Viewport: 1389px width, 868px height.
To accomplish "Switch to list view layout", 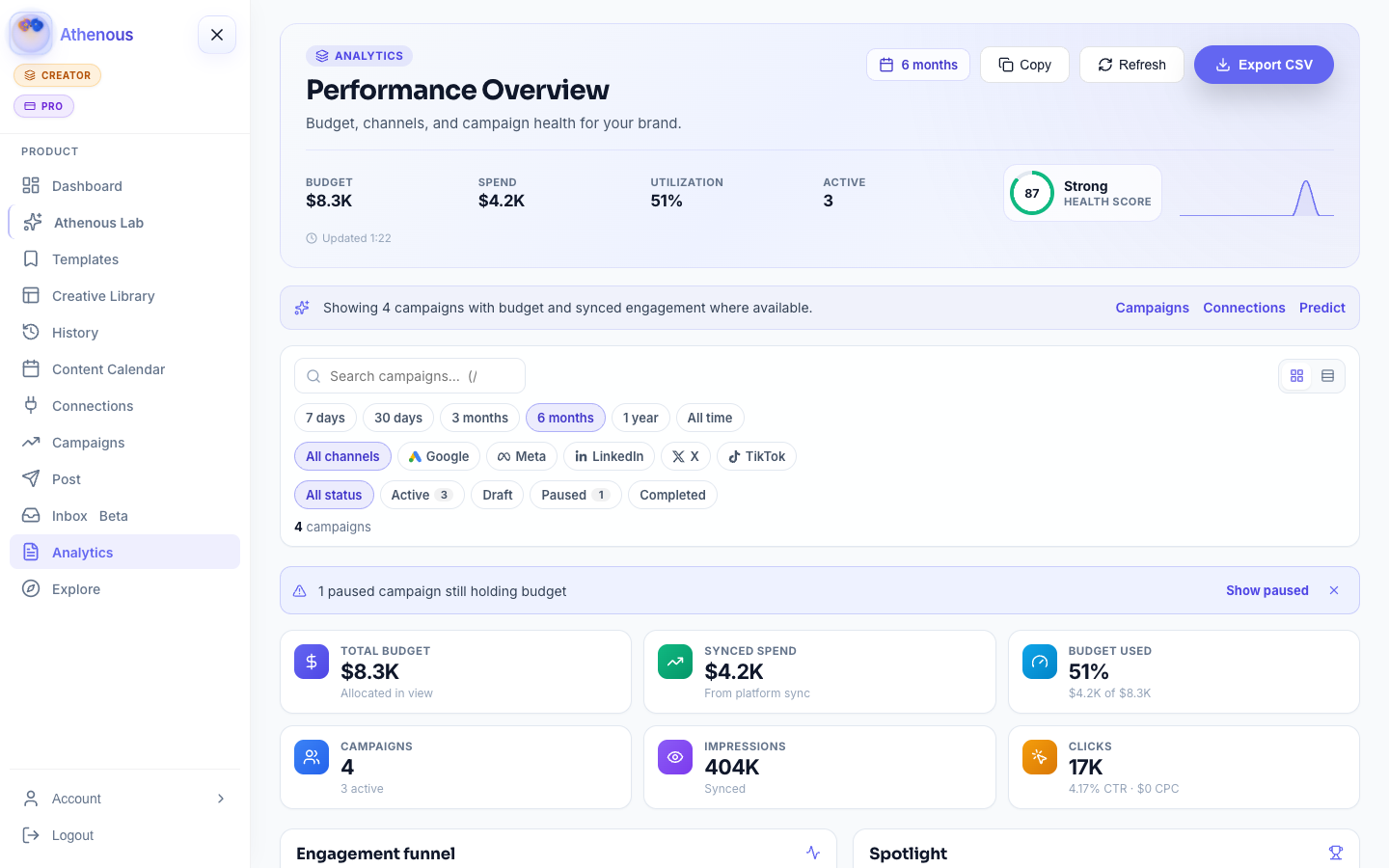I will [1327, 376].
